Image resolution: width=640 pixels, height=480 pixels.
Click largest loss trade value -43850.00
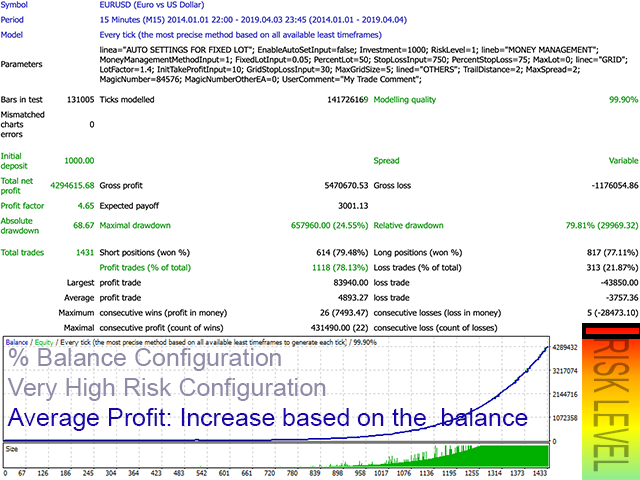pyautogui.click(x=619, y=283)
